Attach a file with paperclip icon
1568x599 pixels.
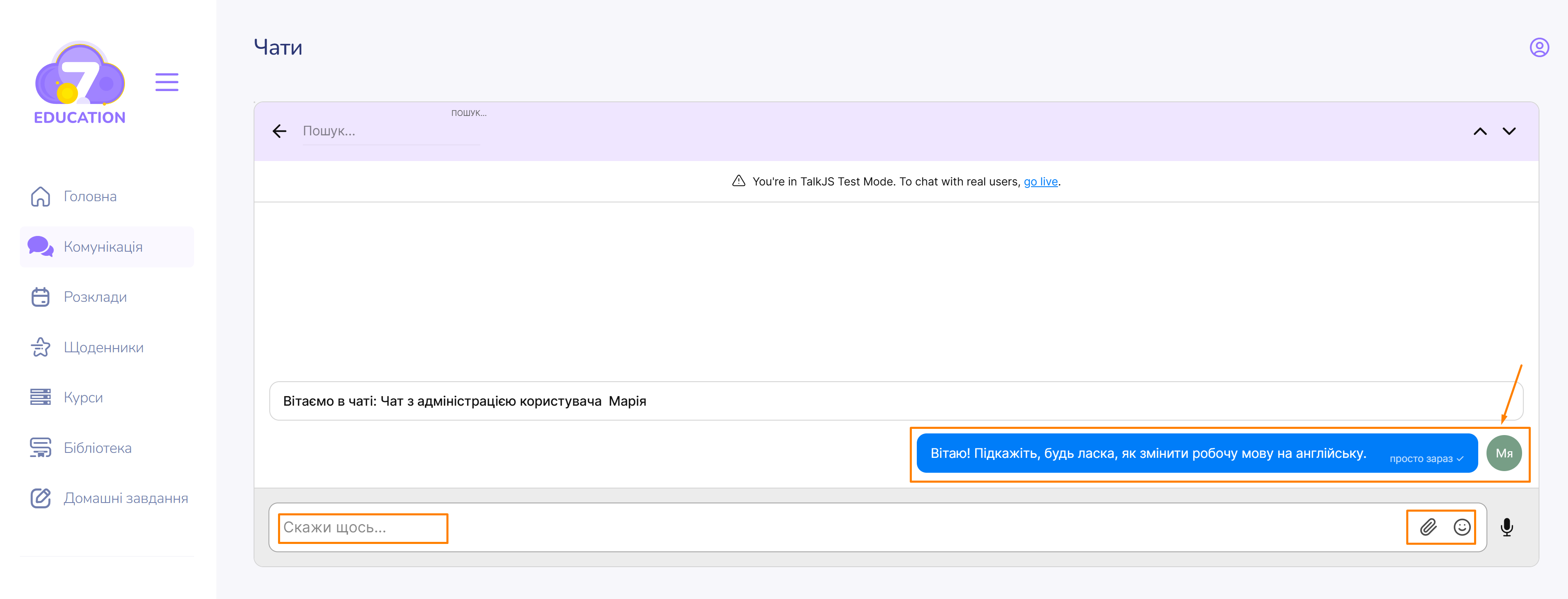(1429, 527)
